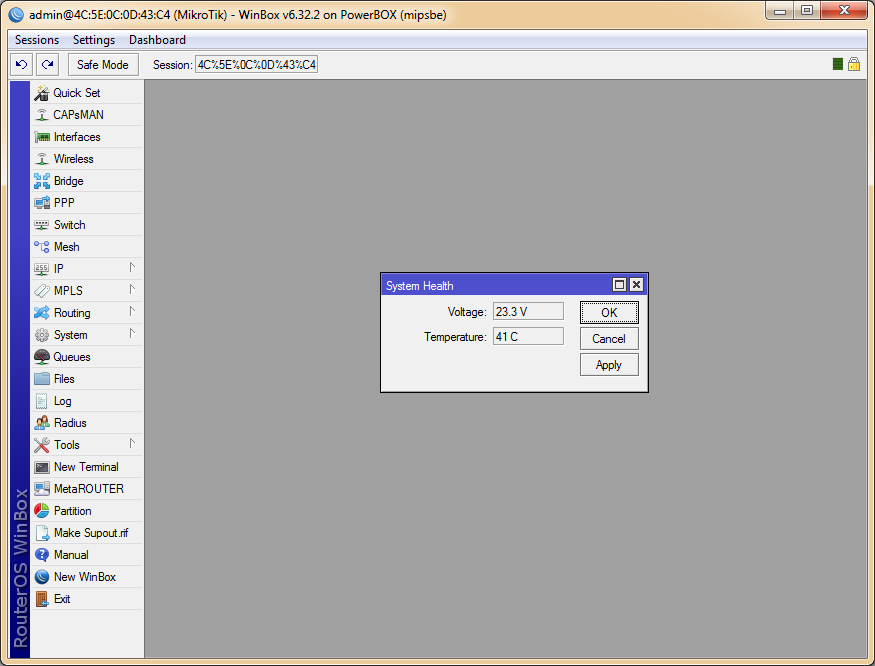Viewport: 875px width, 666px height.
Task: Toggle the Safe Mode button
Action: coord(103,65)
